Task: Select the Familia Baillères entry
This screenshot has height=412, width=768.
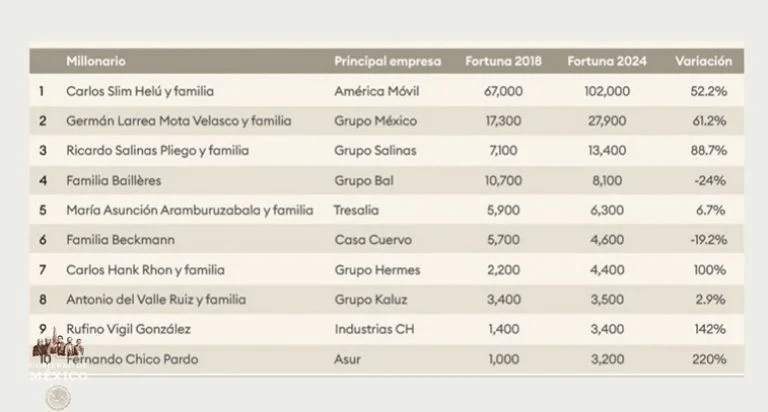Action: tap(113, 181)
